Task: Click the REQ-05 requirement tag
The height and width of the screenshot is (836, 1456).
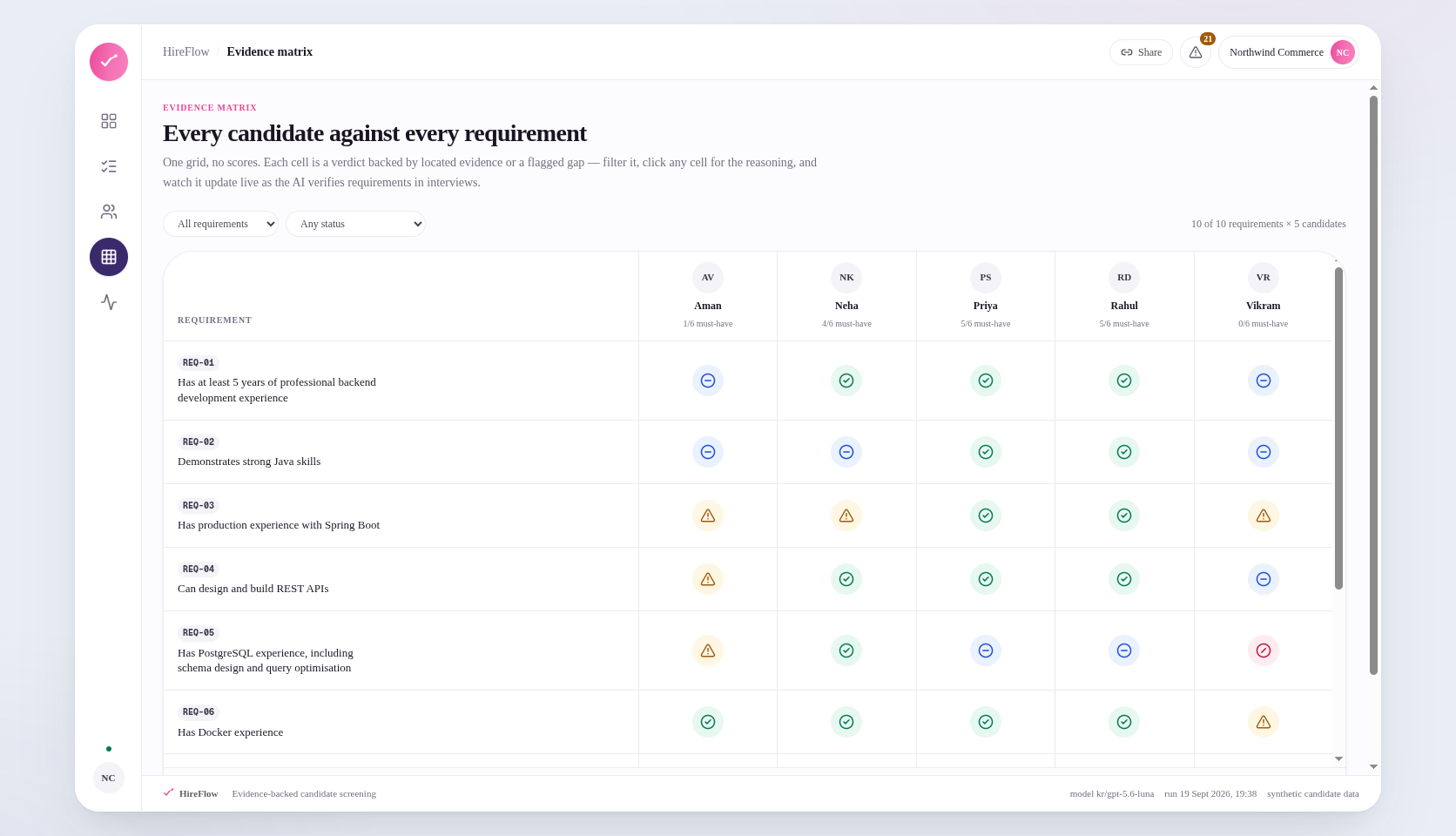Action: [x=199, y=633]
